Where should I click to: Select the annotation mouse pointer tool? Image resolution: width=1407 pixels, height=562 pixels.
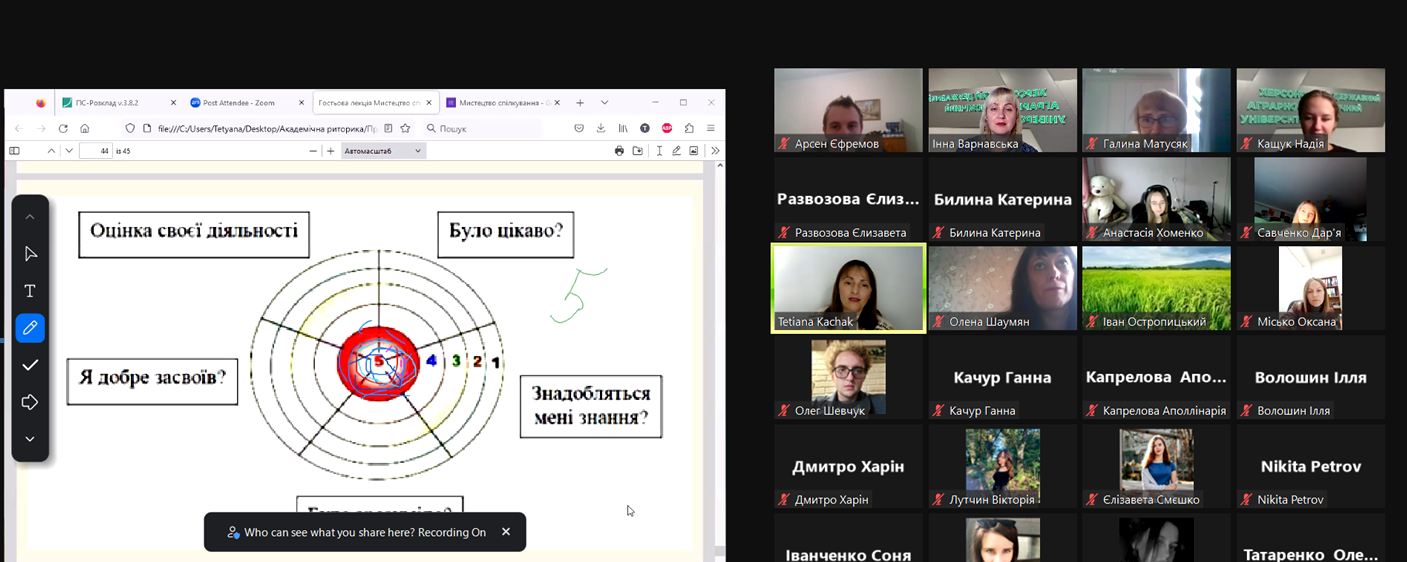(30, 254)
